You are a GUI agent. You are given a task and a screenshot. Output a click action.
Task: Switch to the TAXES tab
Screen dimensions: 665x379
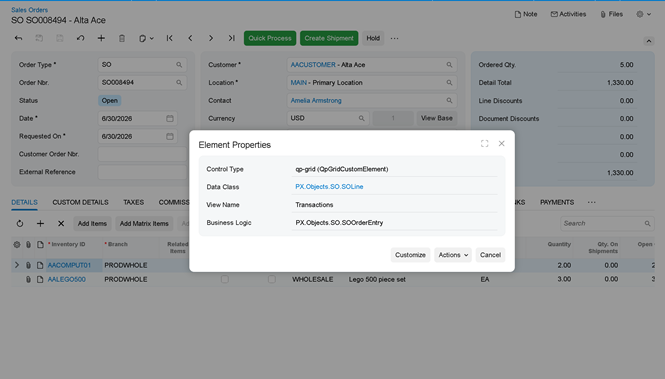coord(134,202)
